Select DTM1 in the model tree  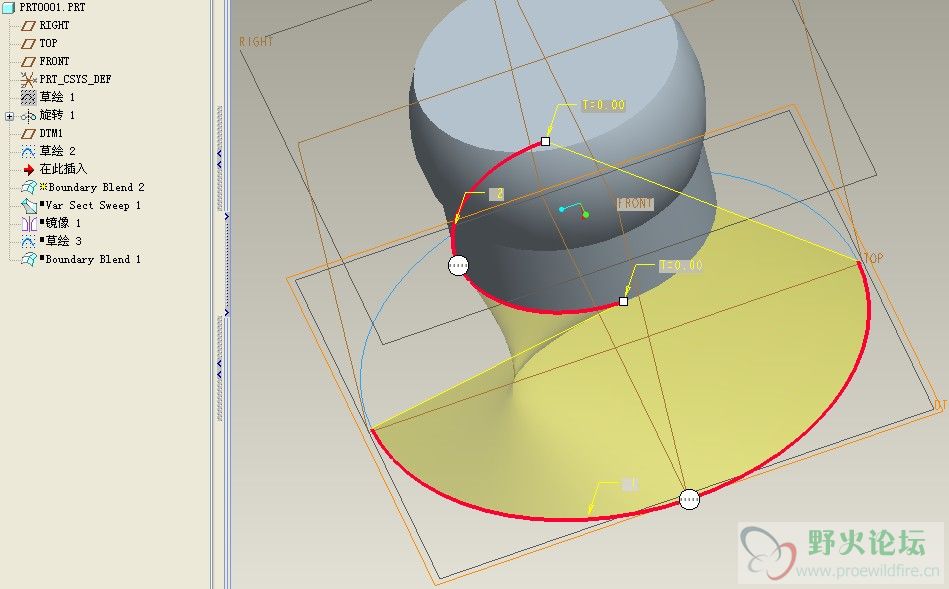click(x=51, y=133)
